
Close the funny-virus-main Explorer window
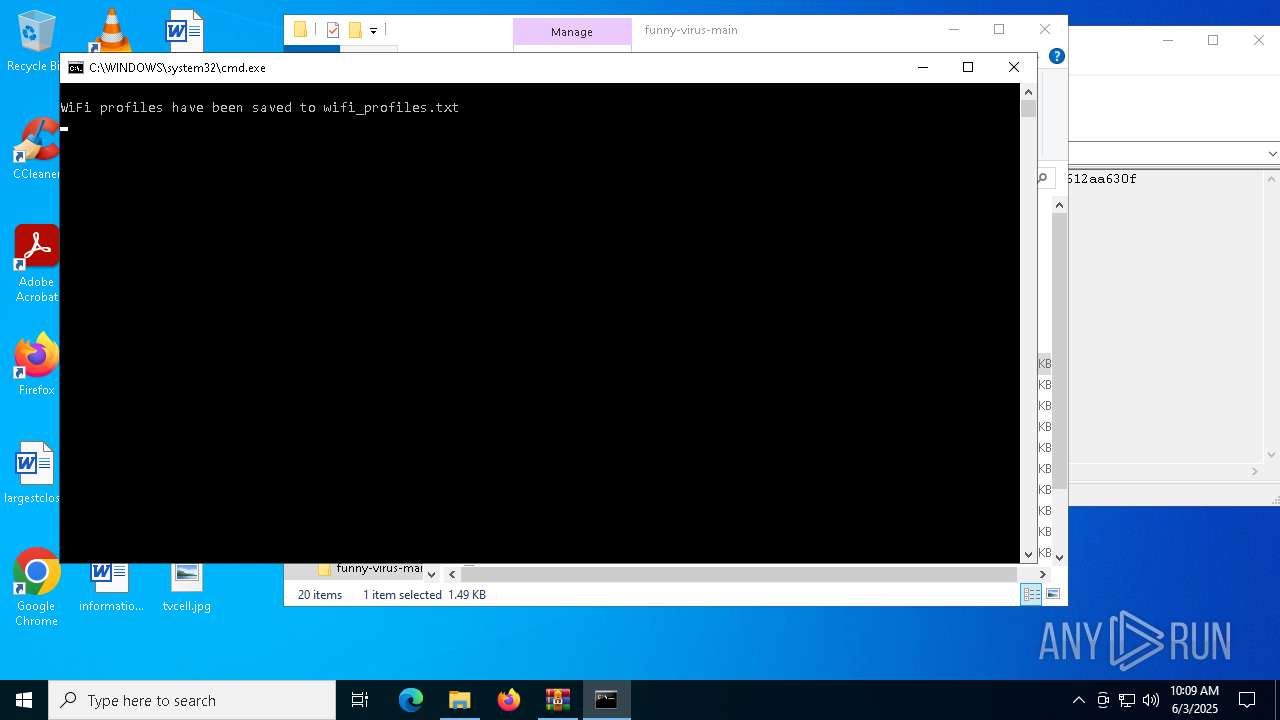pos(1044,29)
